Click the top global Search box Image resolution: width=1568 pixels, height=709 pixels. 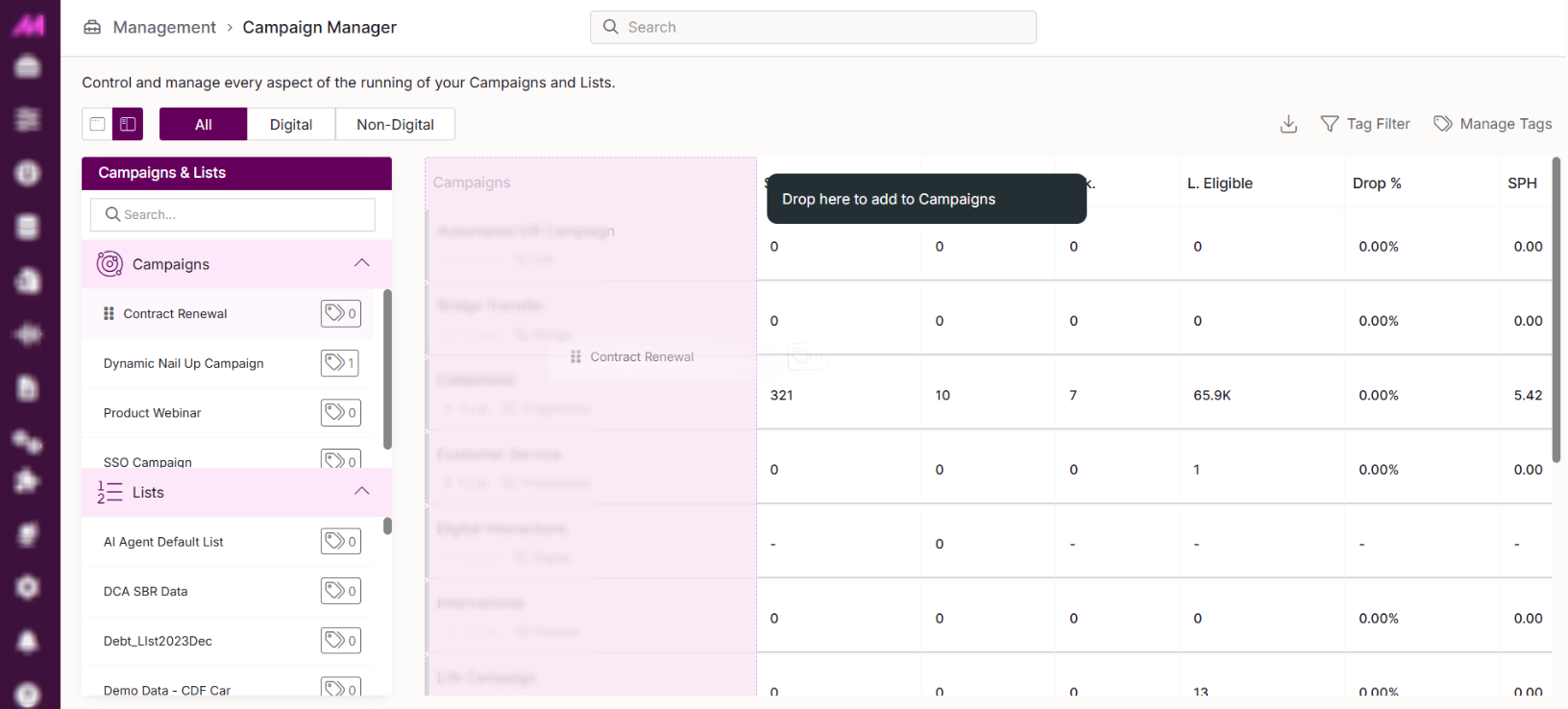click(x=813, y=27)
